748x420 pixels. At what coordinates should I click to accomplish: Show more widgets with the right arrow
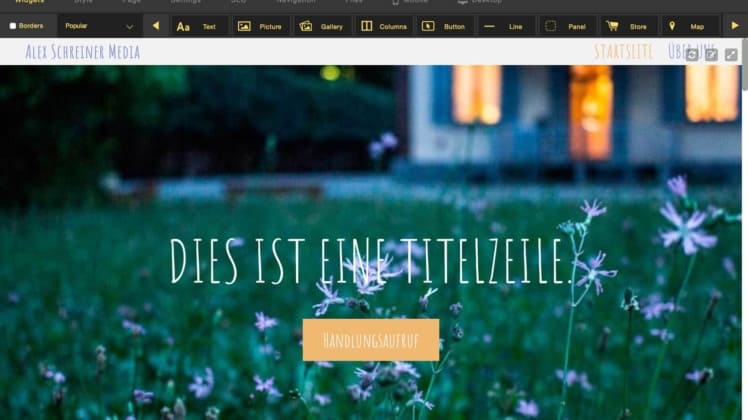pyautogui.click(x=734, y=26)
